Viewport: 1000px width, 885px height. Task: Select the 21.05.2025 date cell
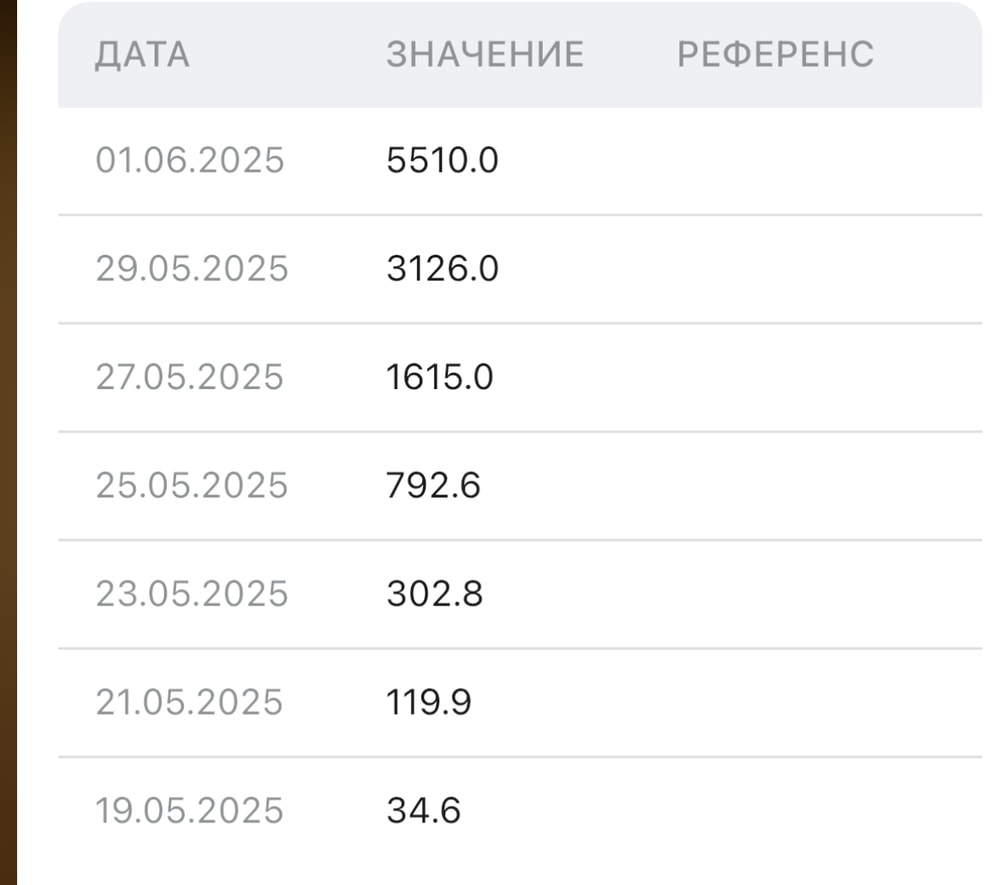[190, 702]
